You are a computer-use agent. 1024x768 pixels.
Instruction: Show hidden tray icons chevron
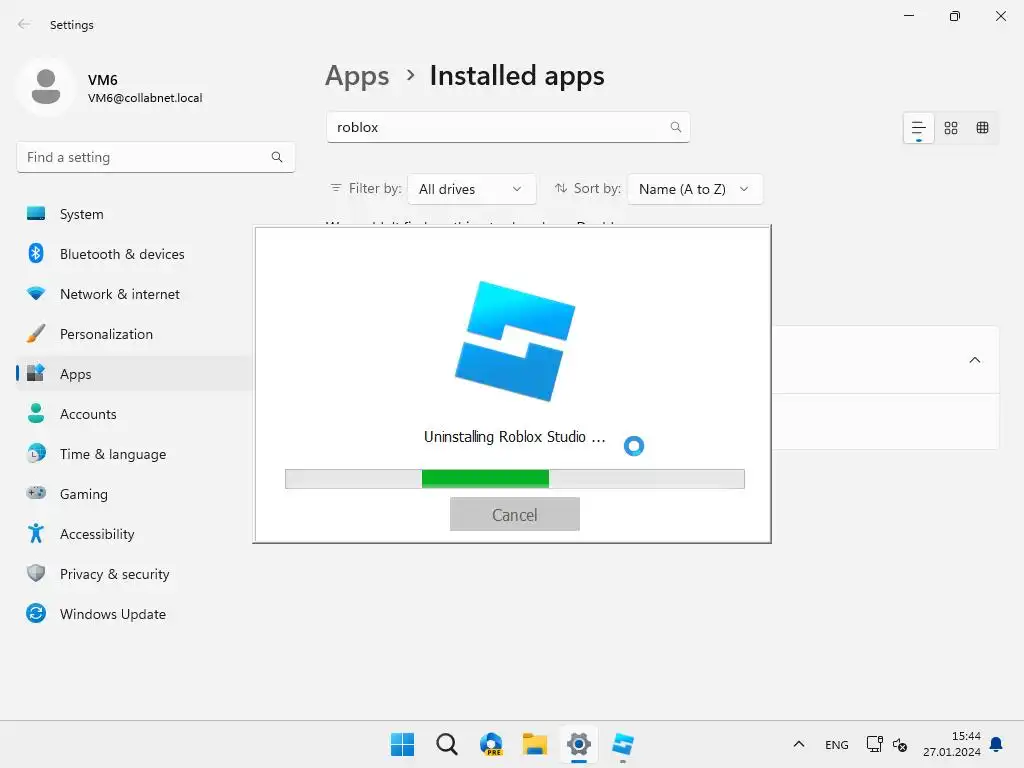[799, 744]
